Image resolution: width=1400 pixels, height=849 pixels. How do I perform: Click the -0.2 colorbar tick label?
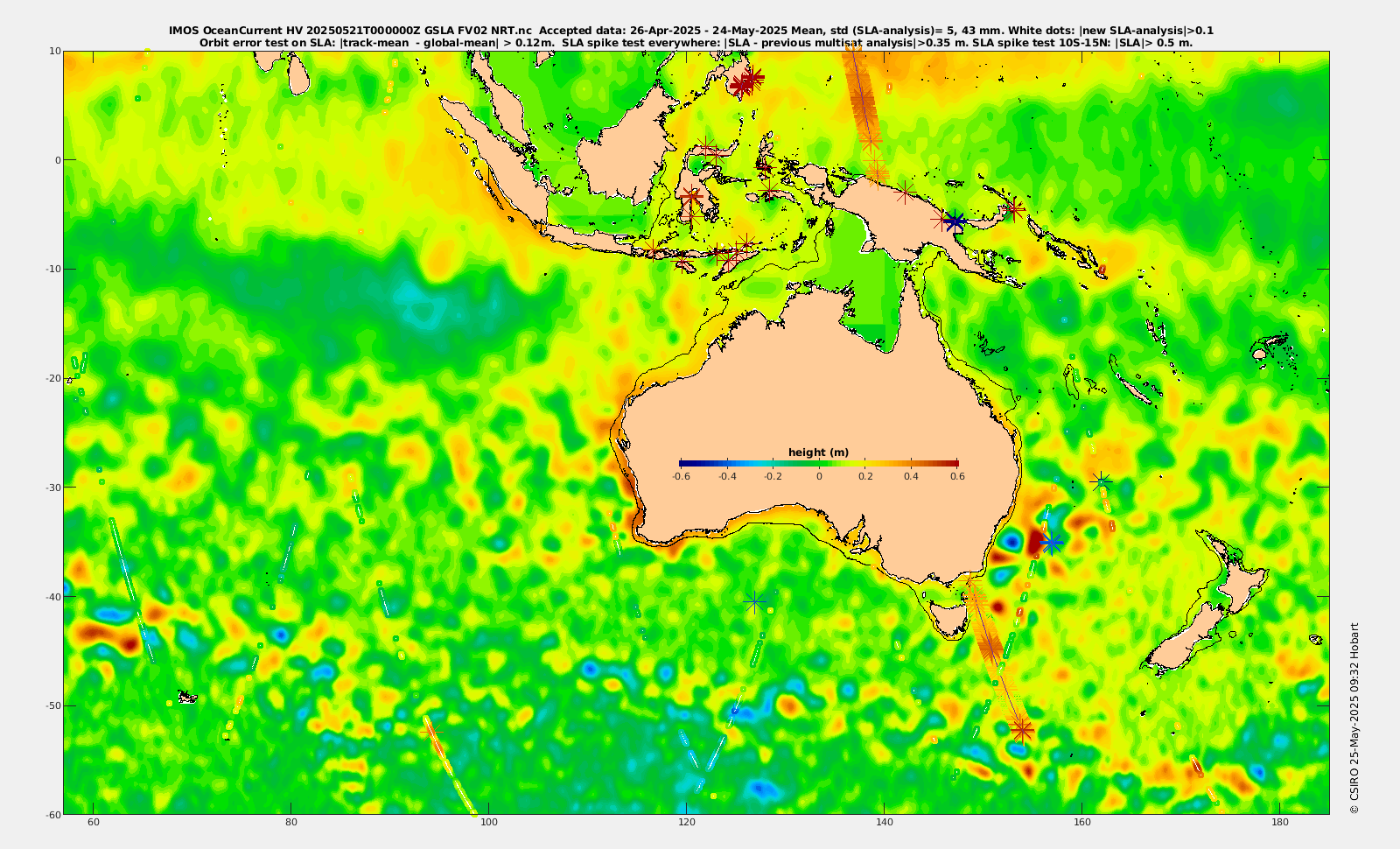[x=773, y=477]
